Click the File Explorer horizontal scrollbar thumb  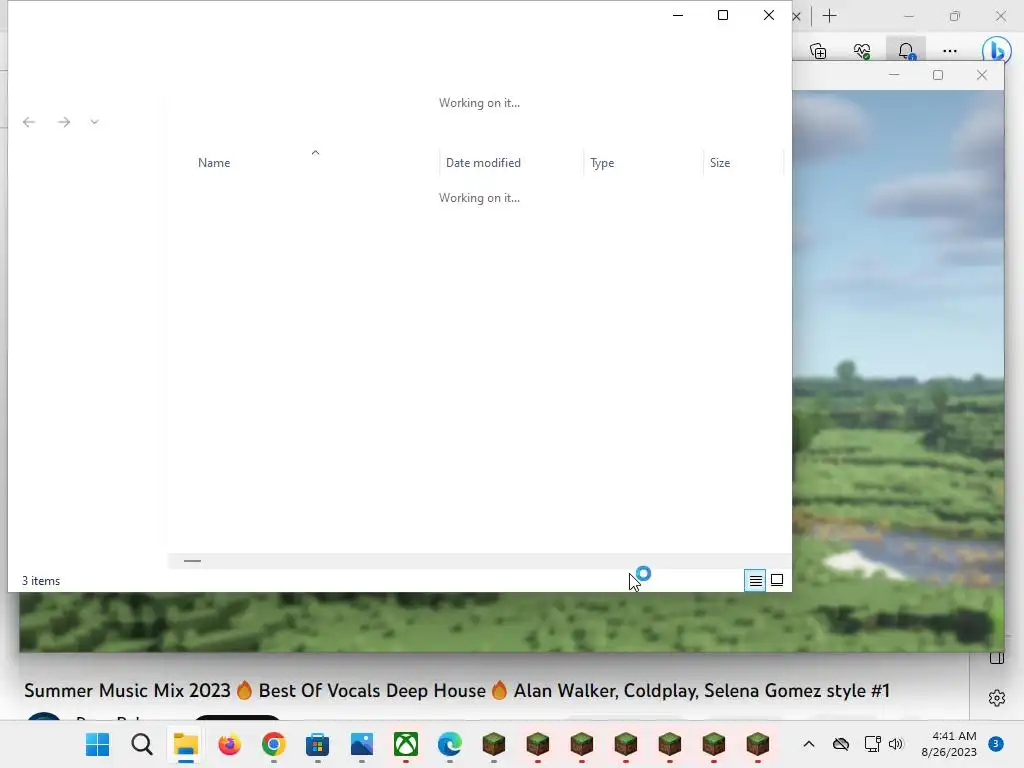[192, 561]
